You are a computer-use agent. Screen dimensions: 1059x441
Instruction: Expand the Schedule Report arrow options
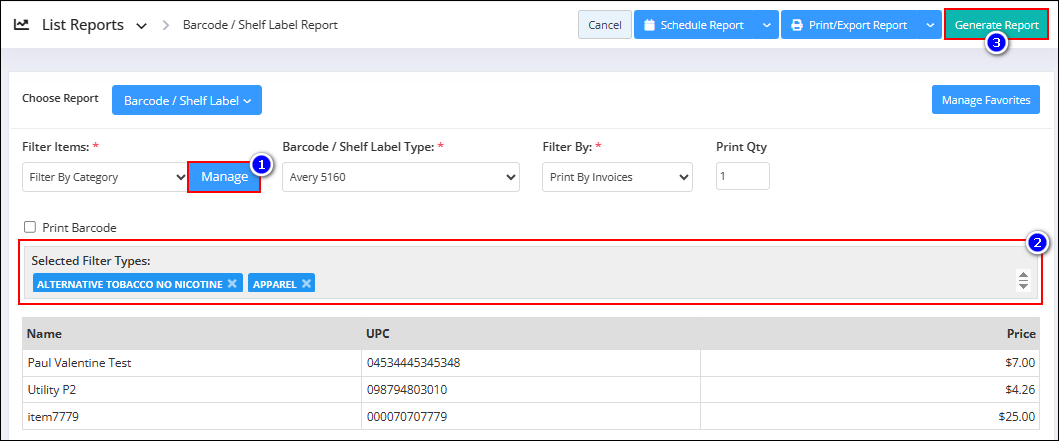pyautogui.click(x=766, y=25)
